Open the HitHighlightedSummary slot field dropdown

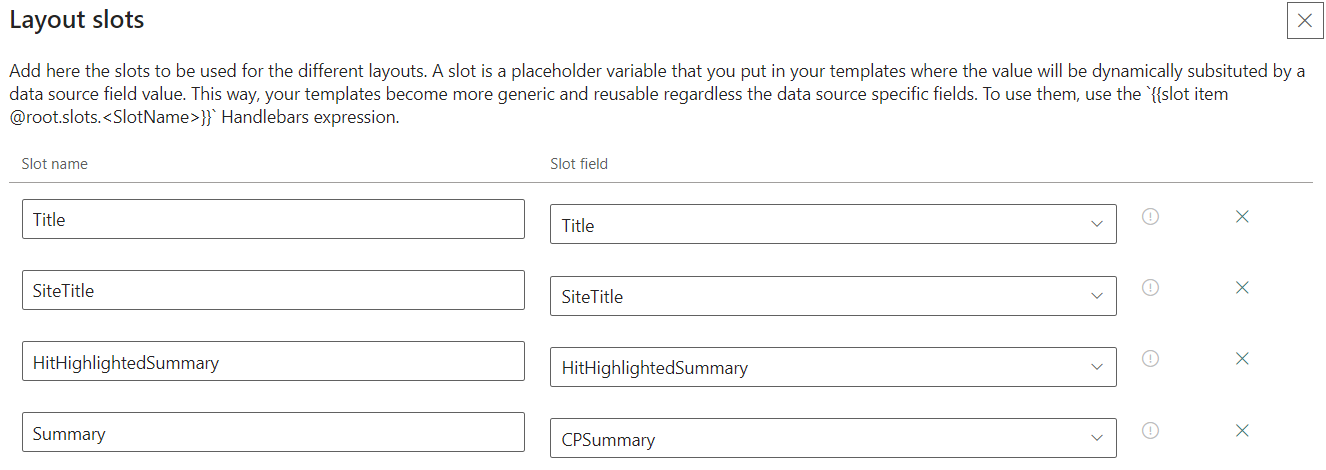pyautogui.click(x=833, y=367)
